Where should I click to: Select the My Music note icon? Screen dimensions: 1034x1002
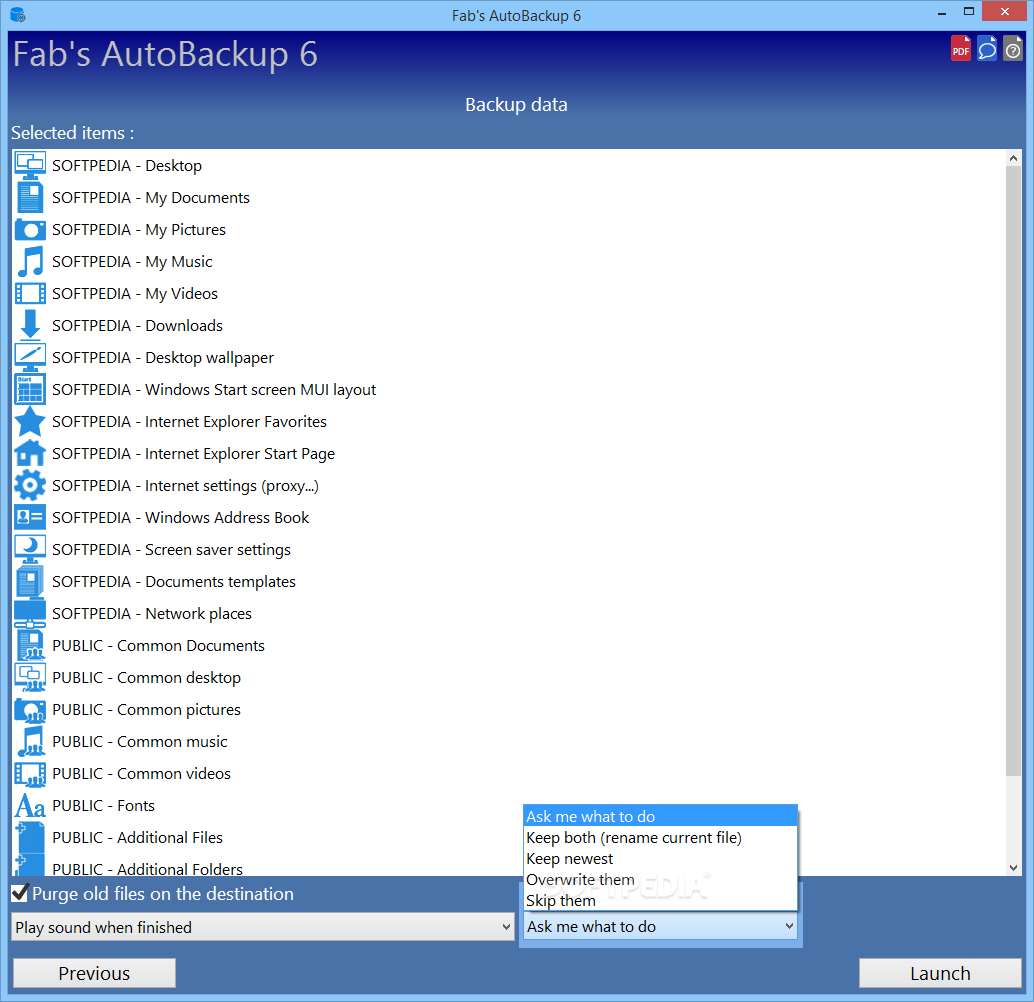coord(30,261)
